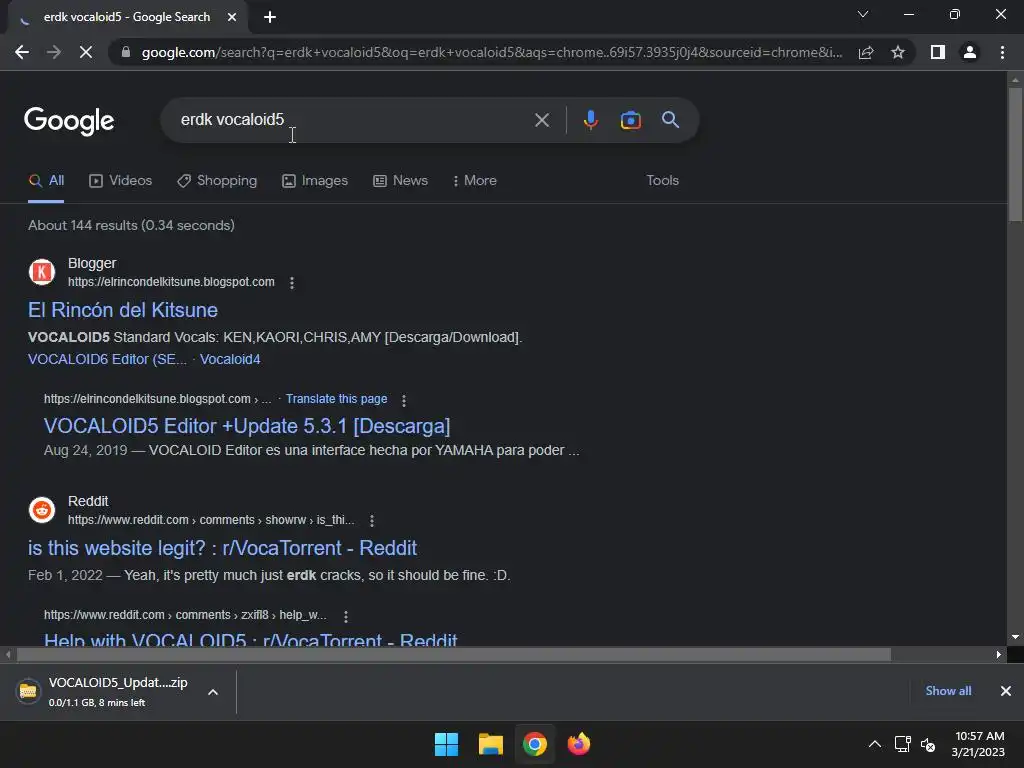Click the scroll down arrow

click(x=1015, y=637)
